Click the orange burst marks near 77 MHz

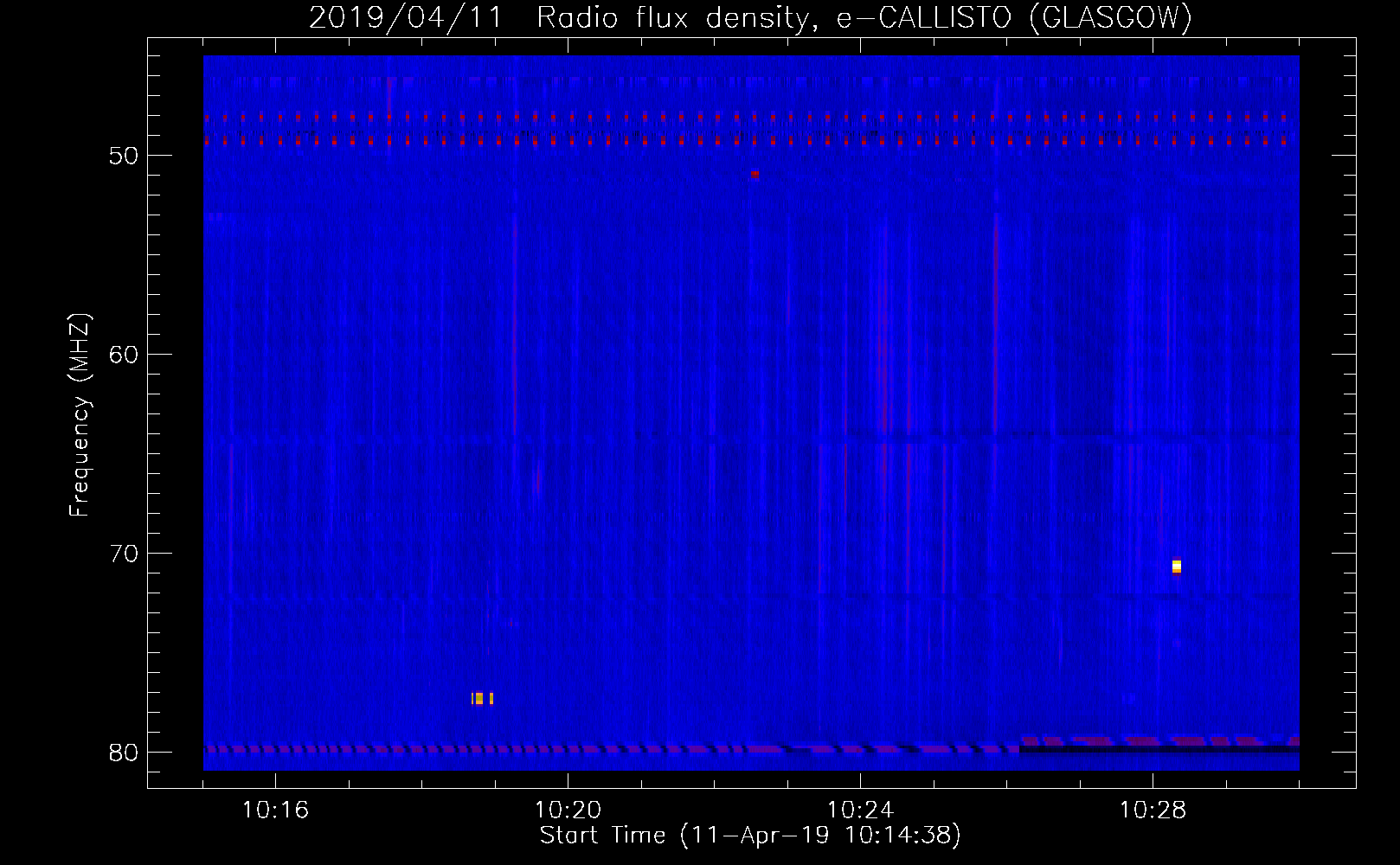[x=482, y=698]
